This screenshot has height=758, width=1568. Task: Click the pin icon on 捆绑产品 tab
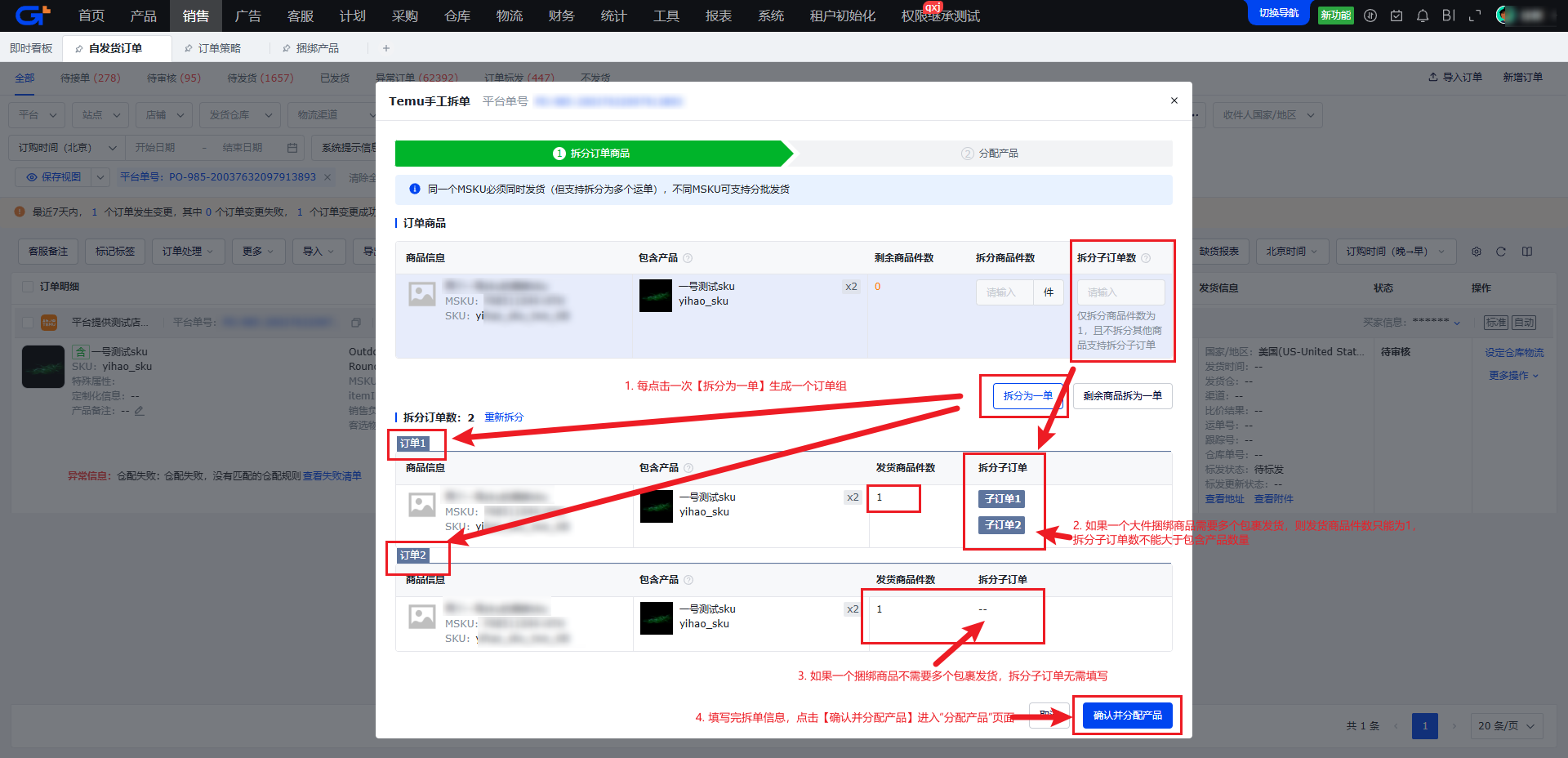(287, 48)
